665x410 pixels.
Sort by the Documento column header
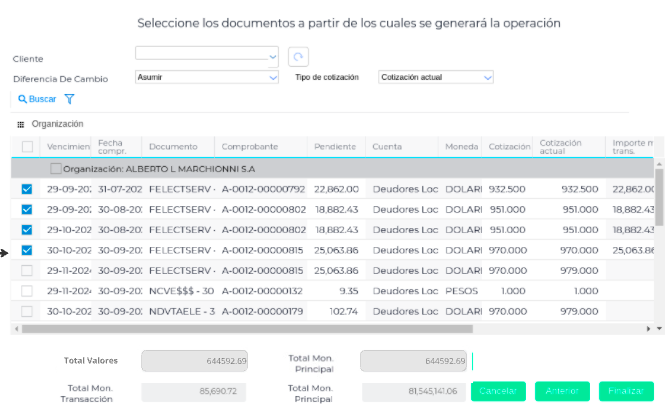pos(173,147)
